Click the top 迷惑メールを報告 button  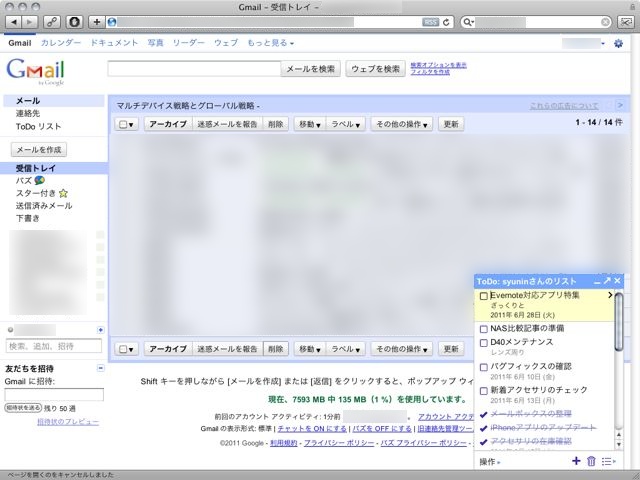click(227, 124)
